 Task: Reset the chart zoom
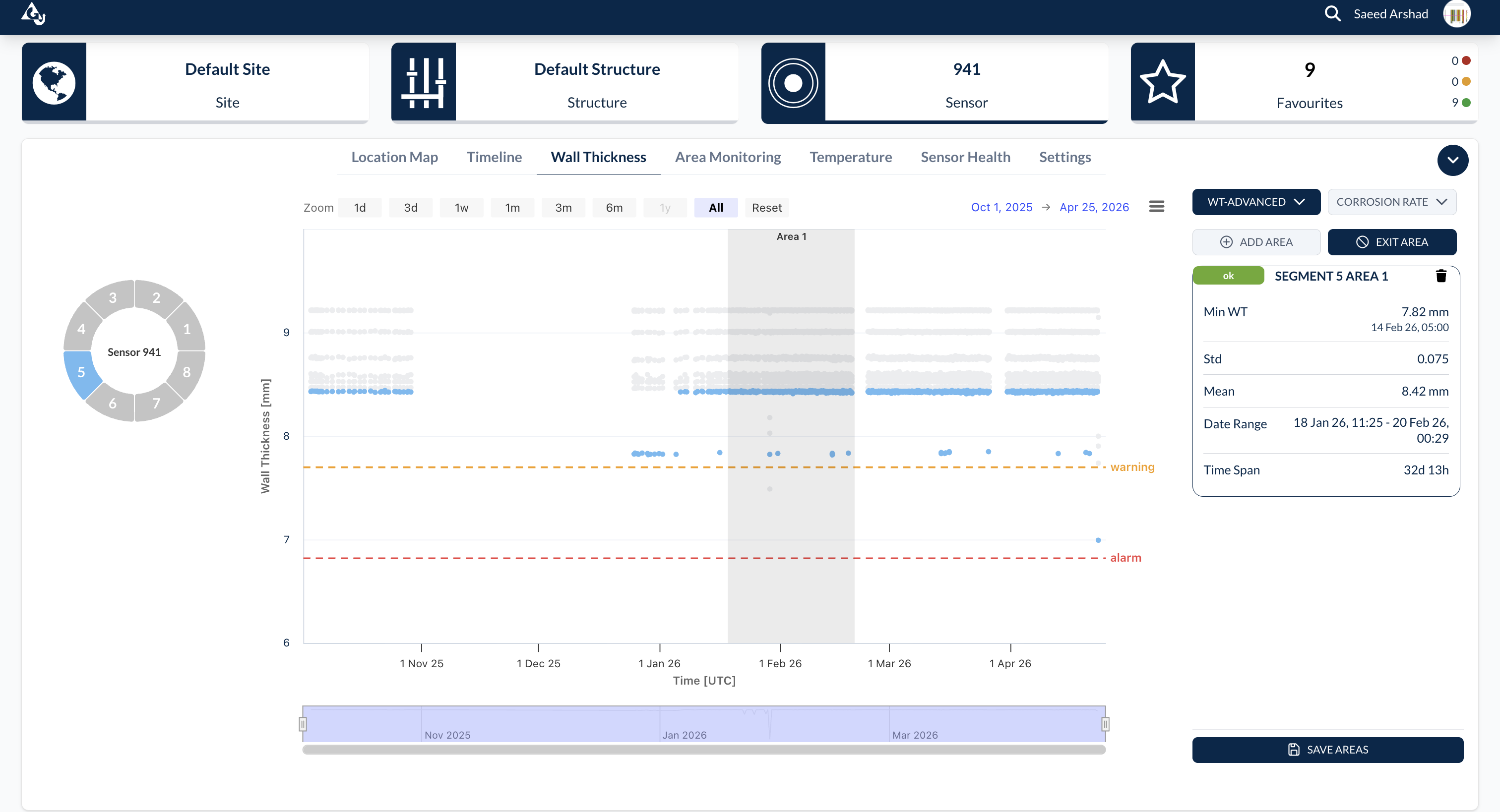click(x=766, y=208)
